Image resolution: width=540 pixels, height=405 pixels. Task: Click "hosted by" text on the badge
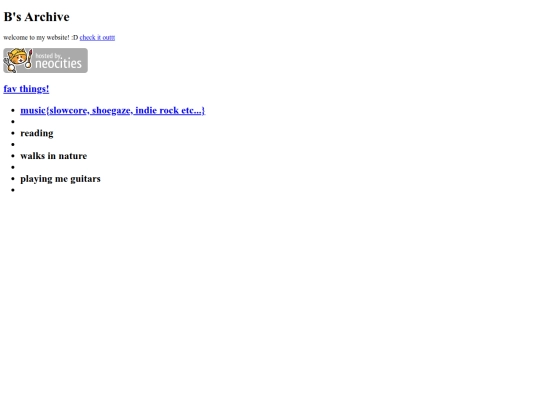[48, 55]
